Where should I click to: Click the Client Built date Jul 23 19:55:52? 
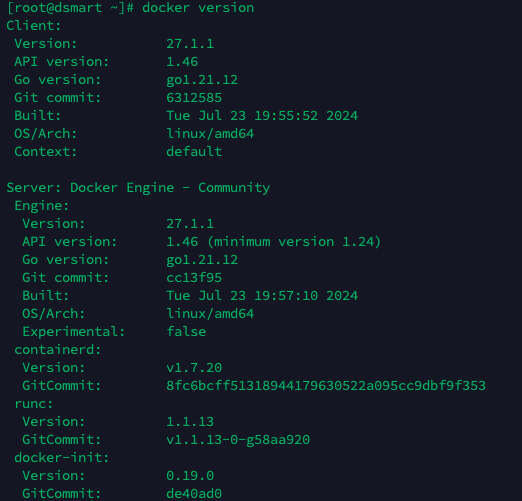[258, 116]
